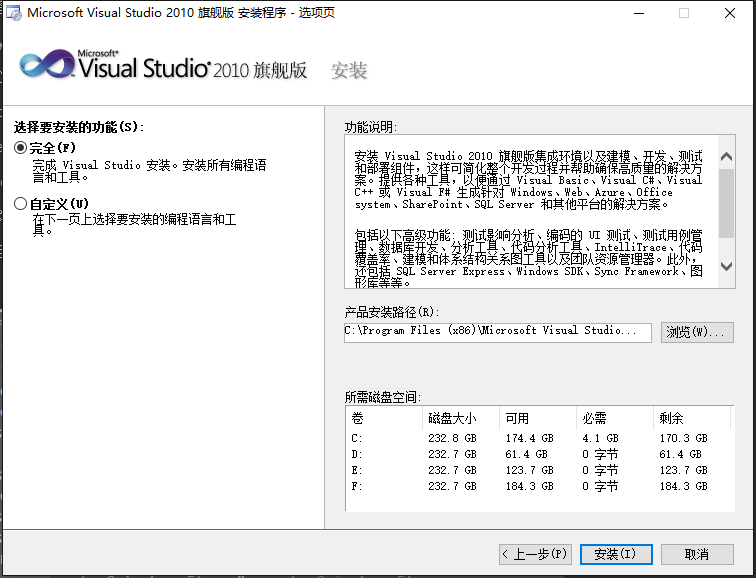
Task: Click the 184.3 GB remaining value for F:
Action: (x=683, y=486)
